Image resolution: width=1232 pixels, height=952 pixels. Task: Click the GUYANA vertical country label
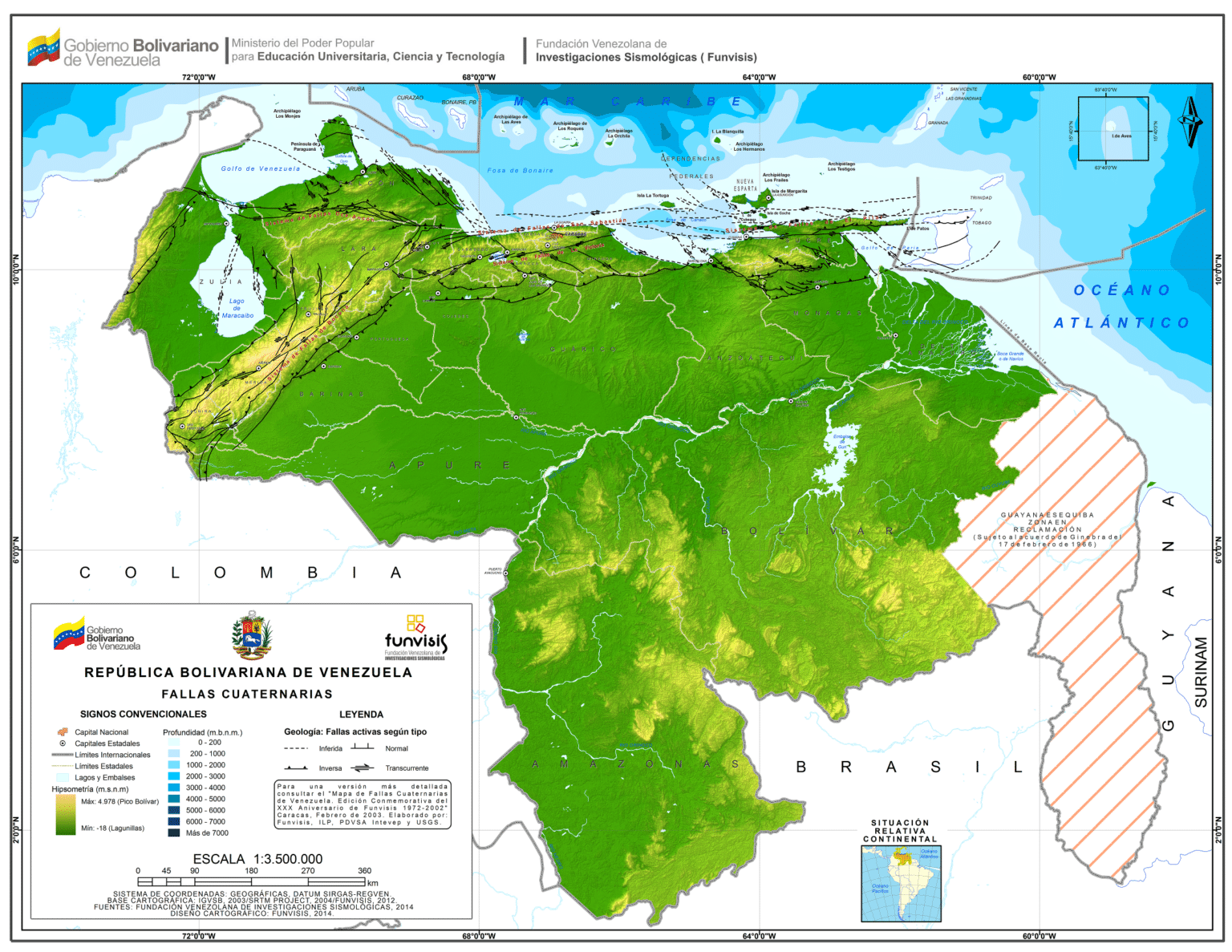[1169, 614]
